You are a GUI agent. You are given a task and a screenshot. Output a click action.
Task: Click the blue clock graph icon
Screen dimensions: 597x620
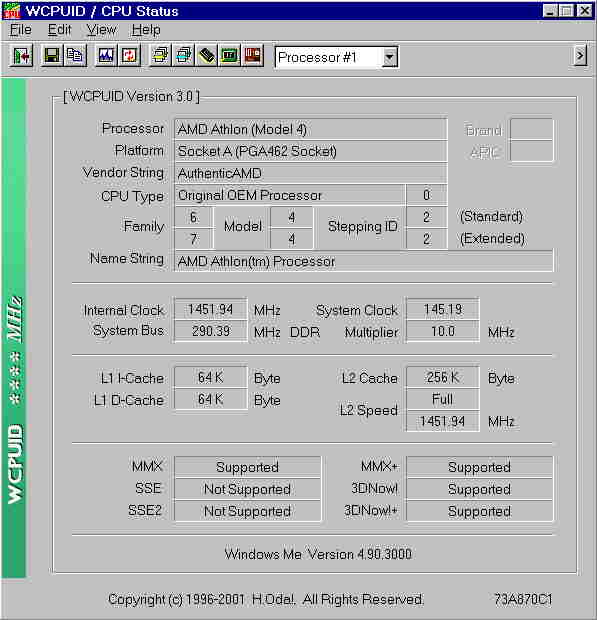point(106,56)
